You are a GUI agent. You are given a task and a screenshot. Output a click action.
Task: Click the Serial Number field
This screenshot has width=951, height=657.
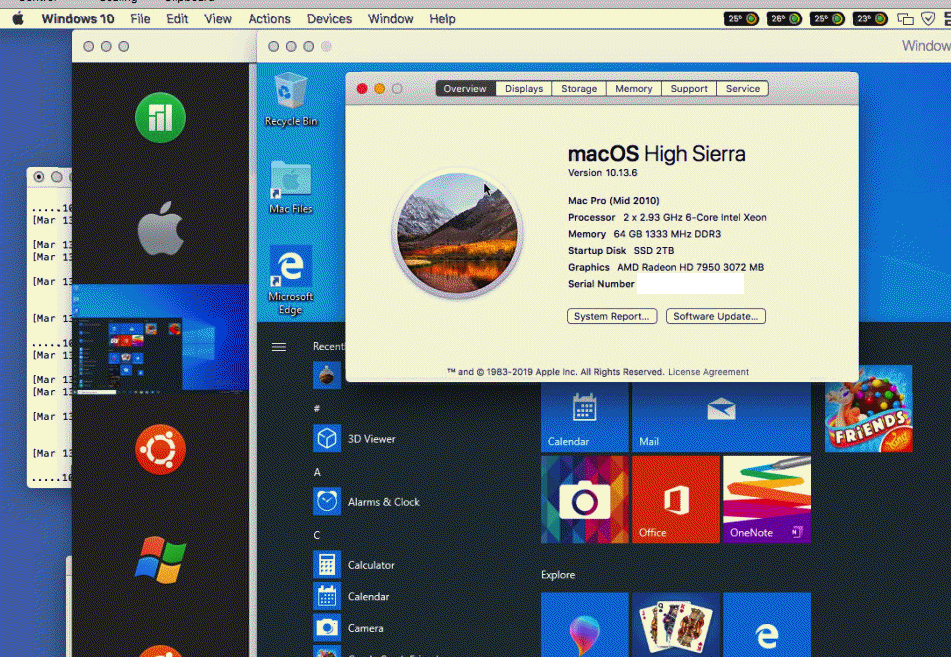[x=690, y=284]
